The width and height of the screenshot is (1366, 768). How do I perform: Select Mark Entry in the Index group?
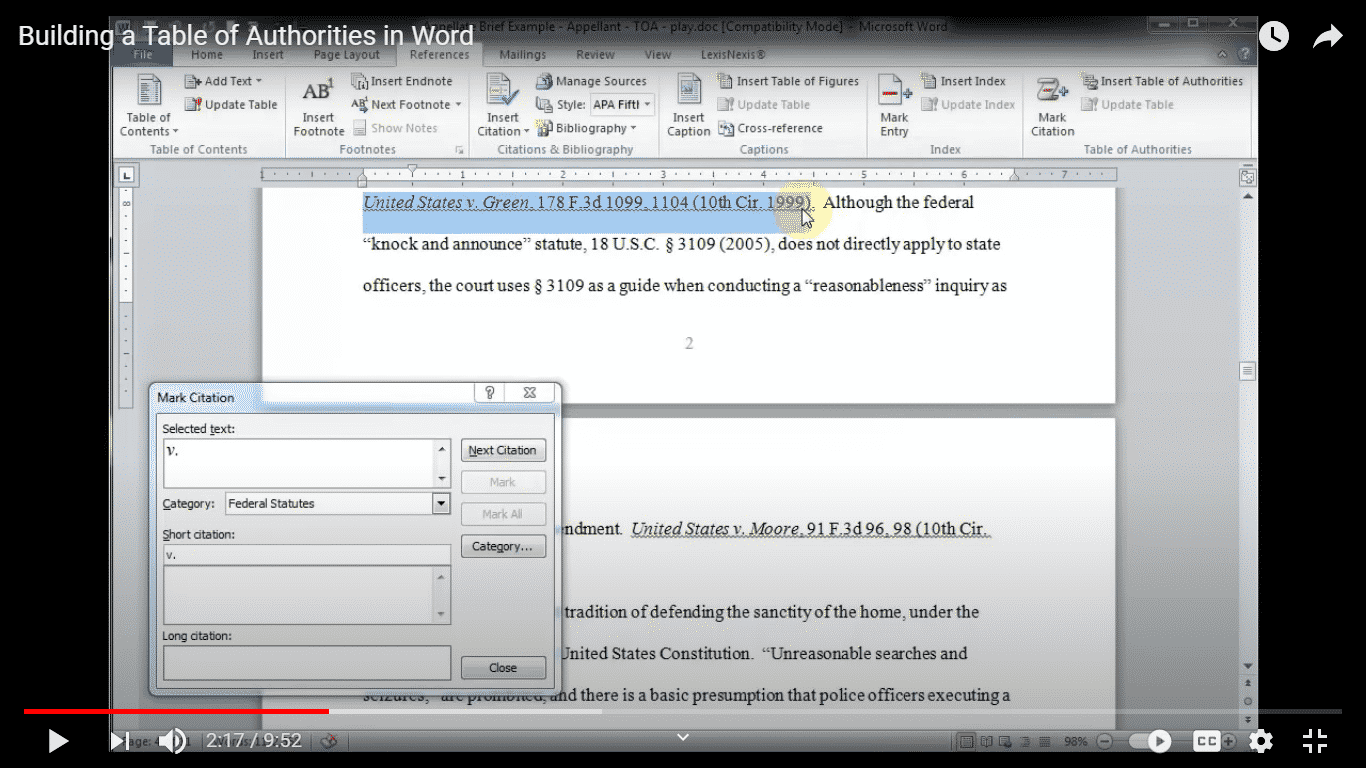point(893,105)
